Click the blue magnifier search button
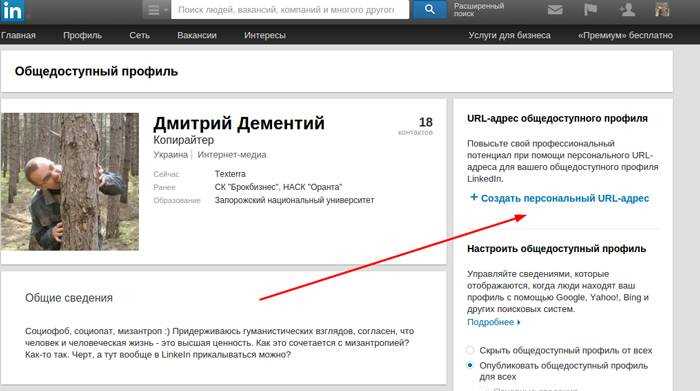 [x=429, y=9]
